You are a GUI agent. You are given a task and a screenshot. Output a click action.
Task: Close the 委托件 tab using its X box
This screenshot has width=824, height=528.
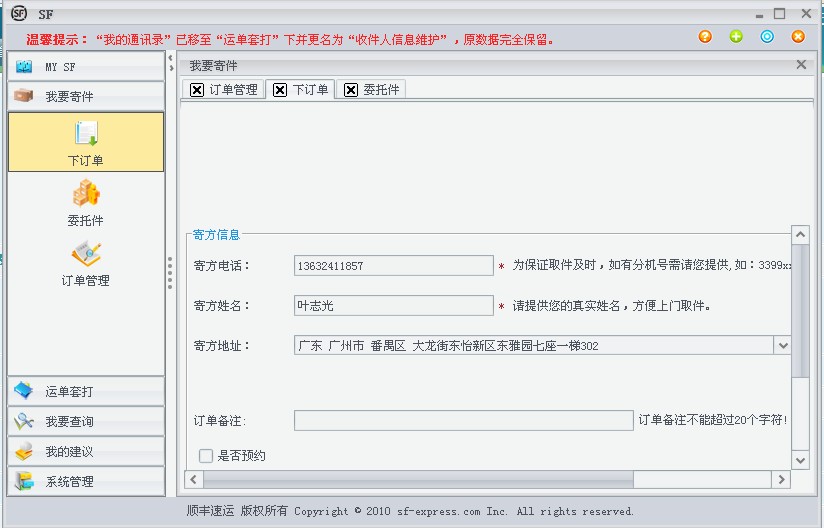pos(351,90)
